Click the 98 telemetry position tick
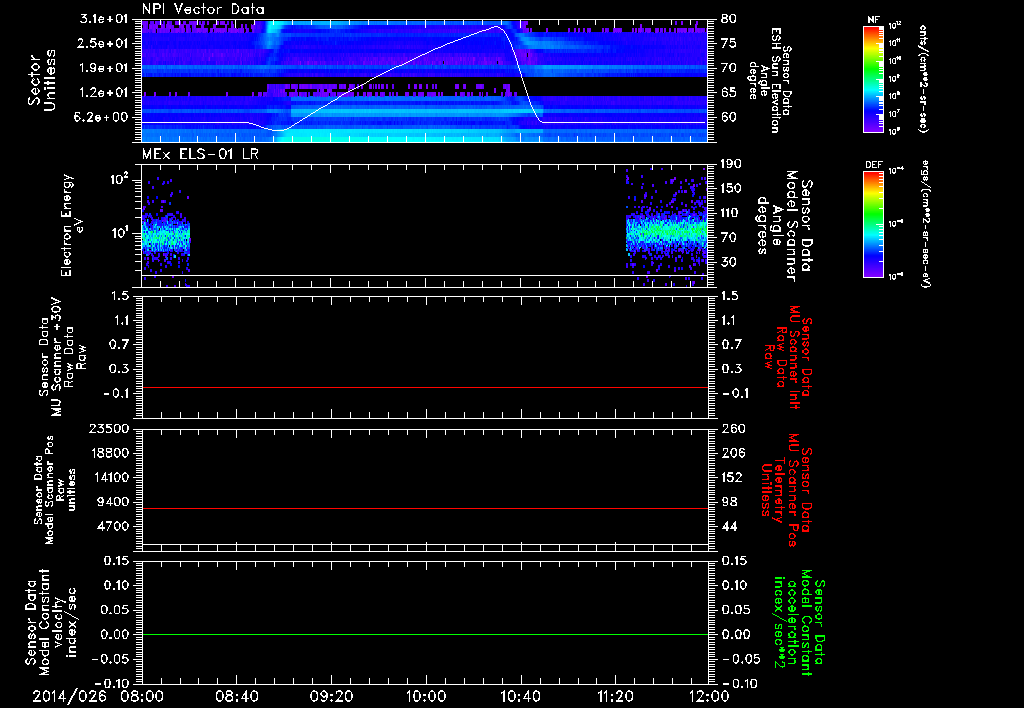Image resolution: width=1024 pixels, height=708 pixels. (729, 502)
